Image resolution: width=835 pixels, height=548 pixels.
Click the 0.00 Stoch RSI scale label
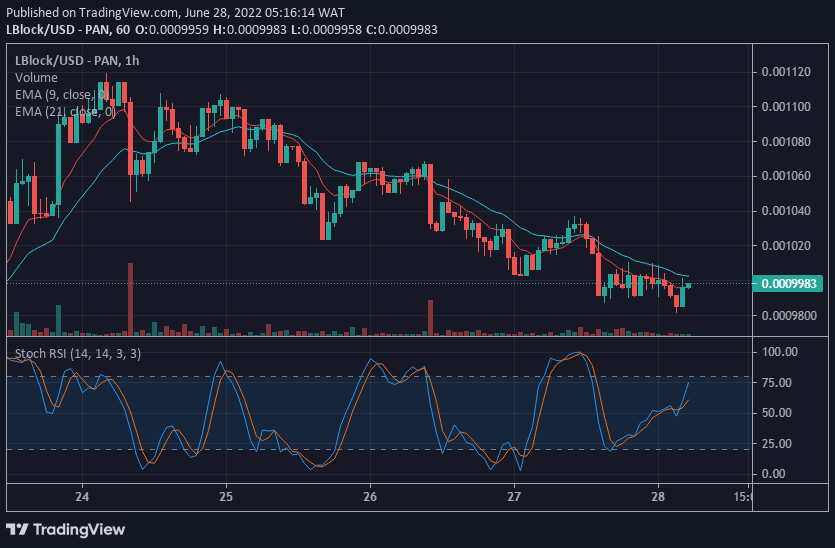774,473
